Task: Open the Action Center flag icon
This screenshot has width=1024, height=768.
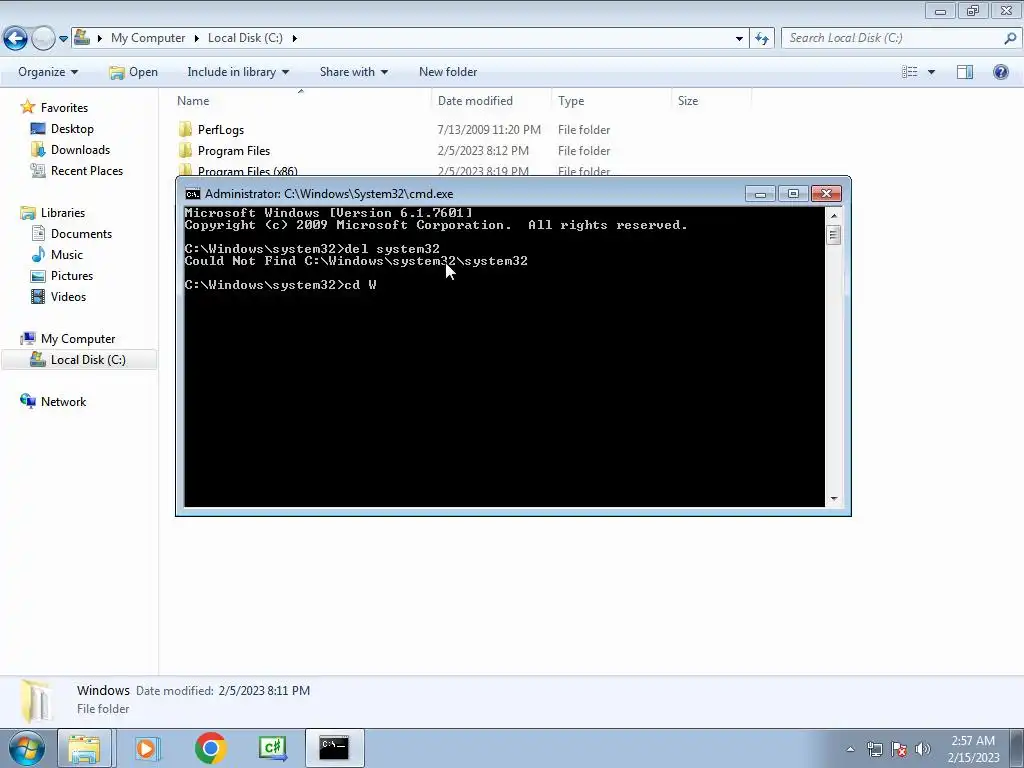Action: 899,749
